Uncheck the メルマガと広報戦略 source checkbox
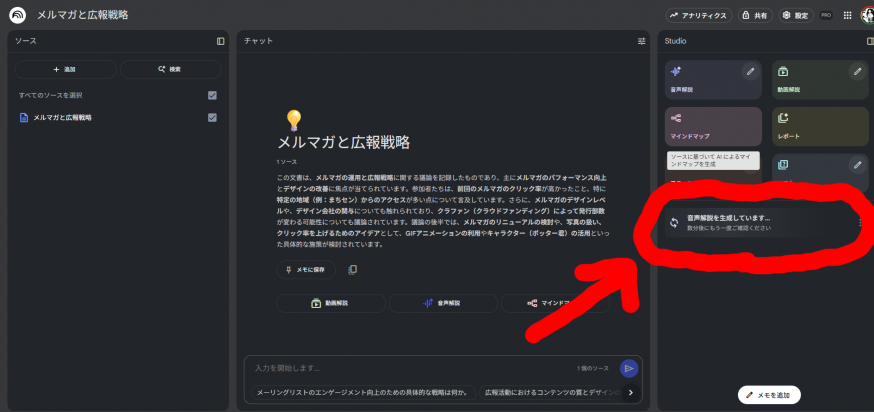The height and width of the screenshot is (412, 874). coord(212,117)
